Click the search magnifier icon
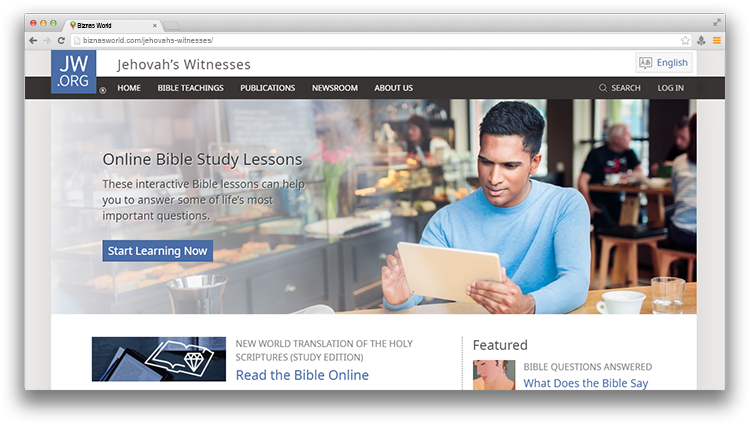 (x=603, y=88)
